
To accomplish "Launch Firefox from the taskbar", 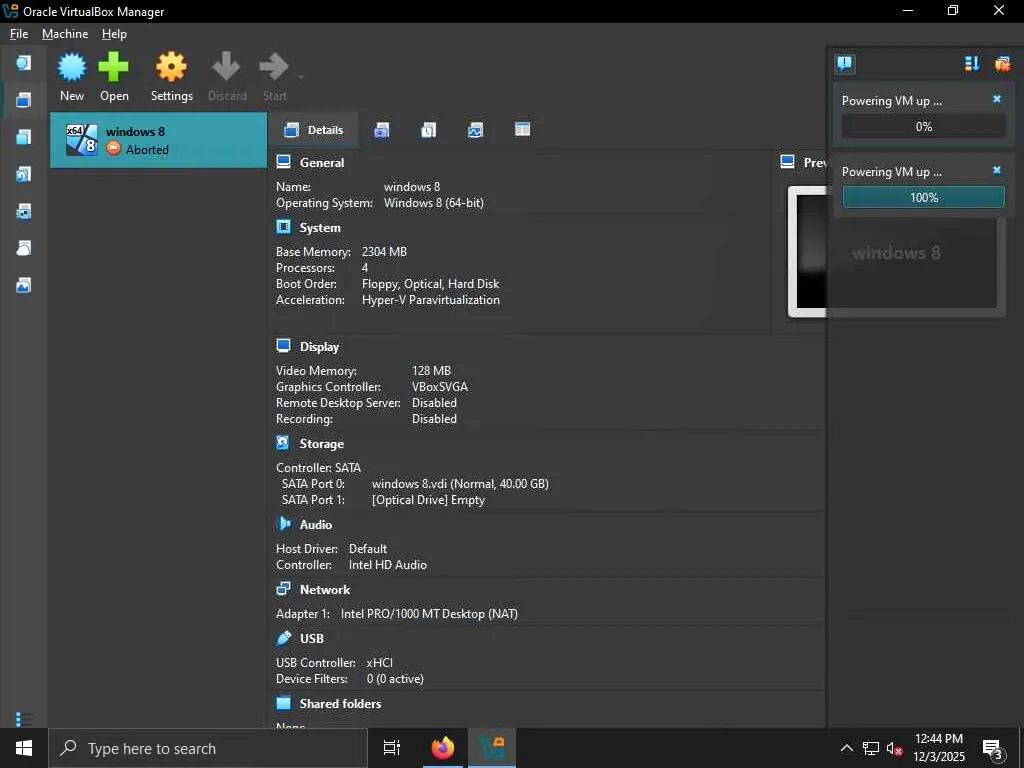I will pyautogui.click(x=443, y=748).
